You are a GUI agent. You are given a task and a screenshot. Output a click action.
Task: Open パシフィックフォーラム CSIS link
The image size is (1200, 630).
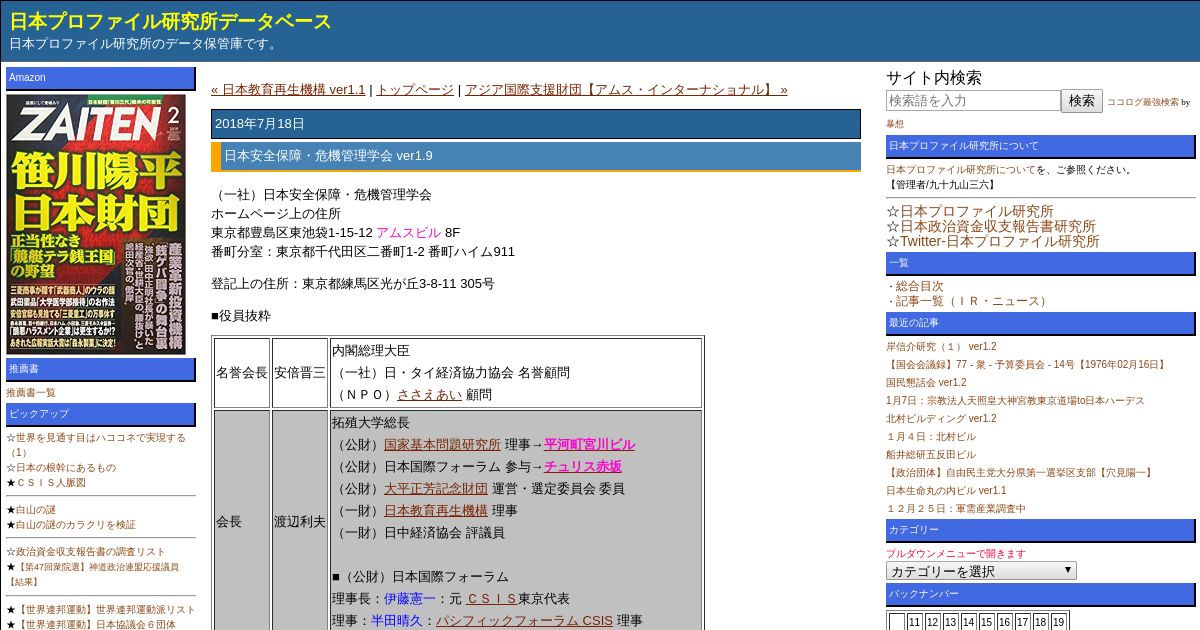524,620
